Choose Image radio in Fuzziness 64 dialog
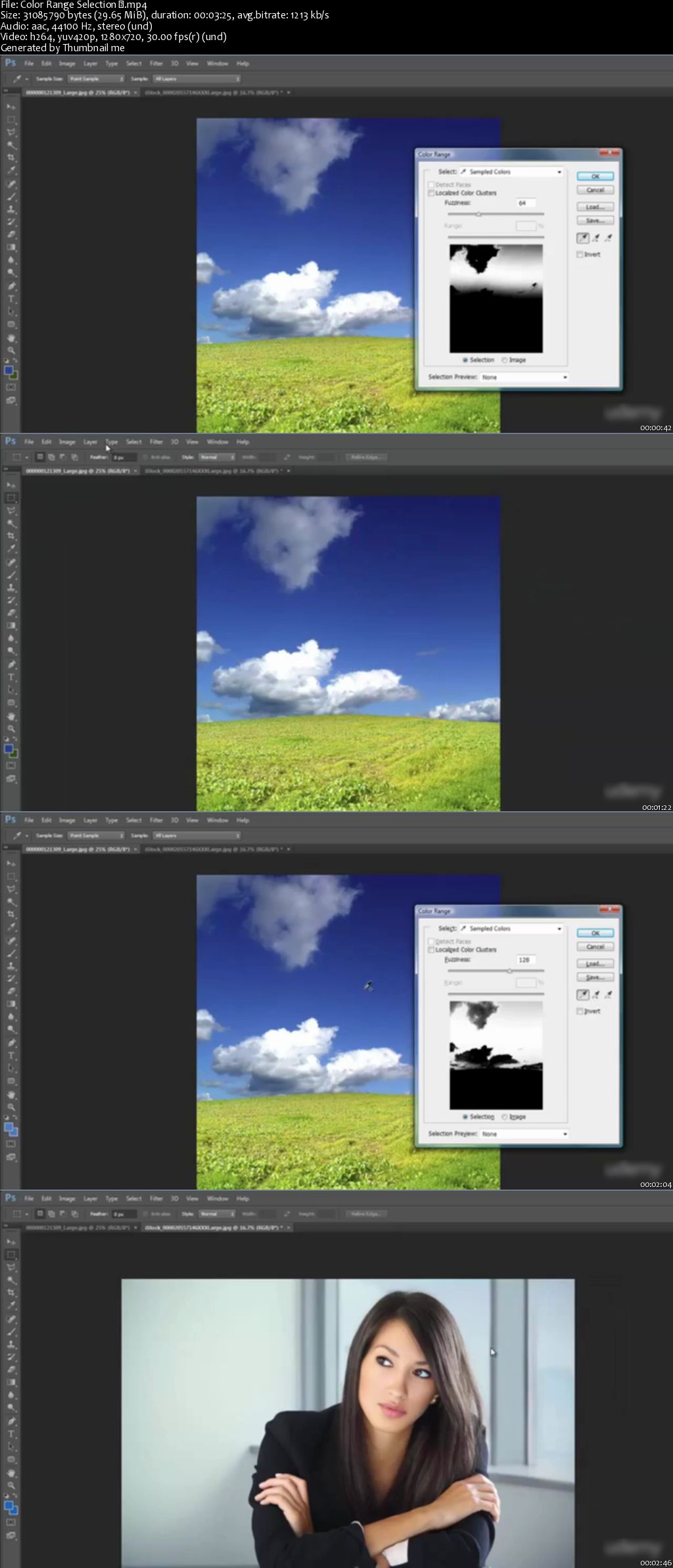The image size is (673, 1568). pos(505,360)
